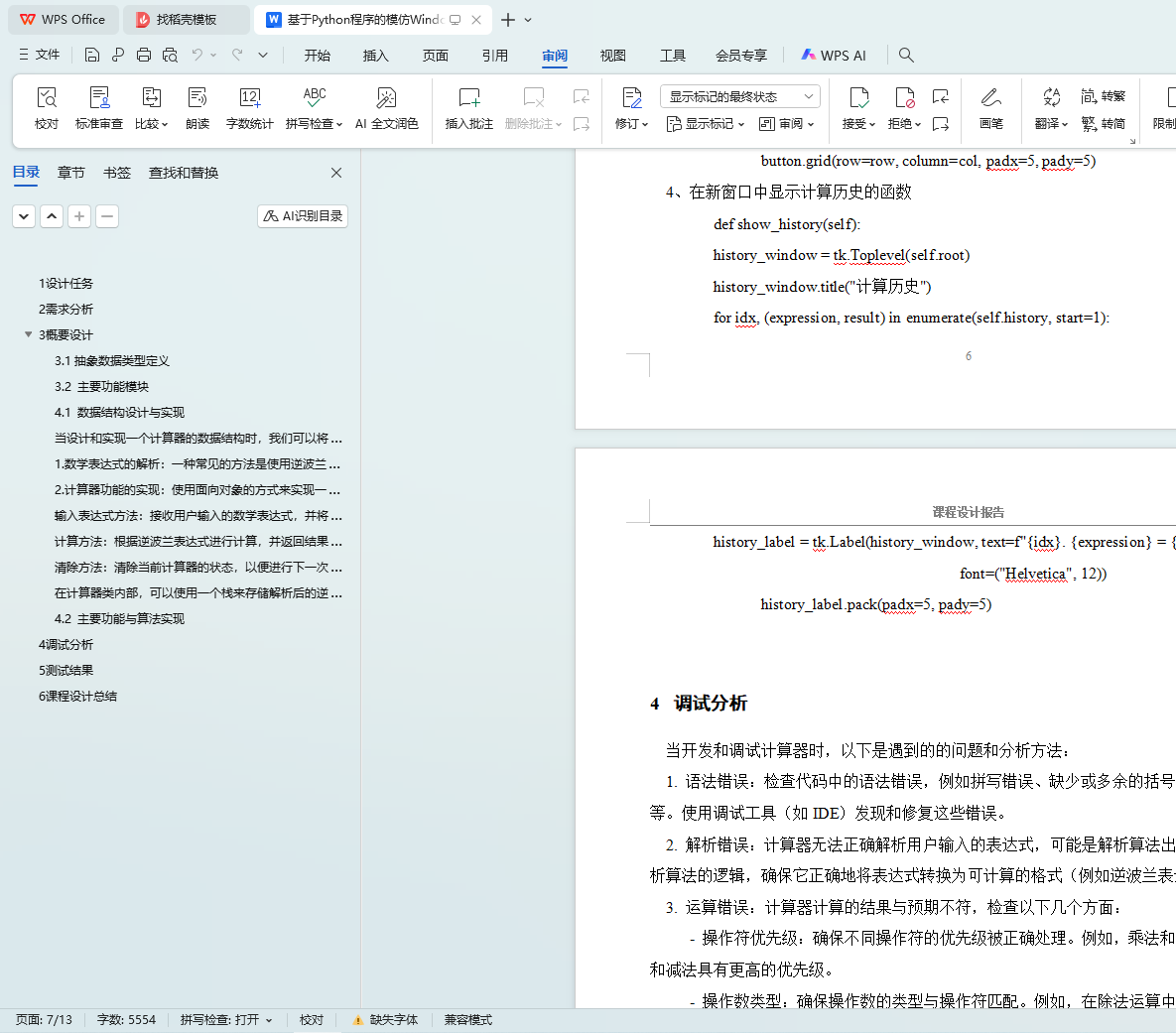
Task: Insert a comment with 插入批注
Action: [468, 98]
